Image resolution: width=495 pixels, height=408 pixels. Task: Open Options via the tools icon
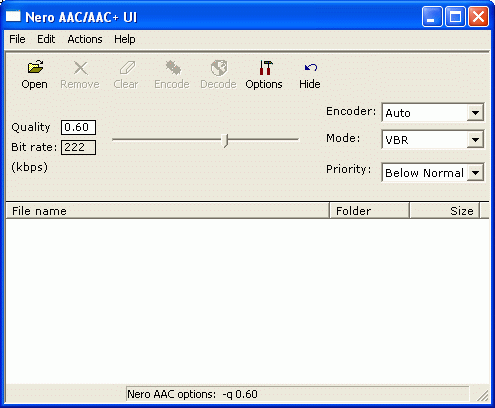click(265, 67)
